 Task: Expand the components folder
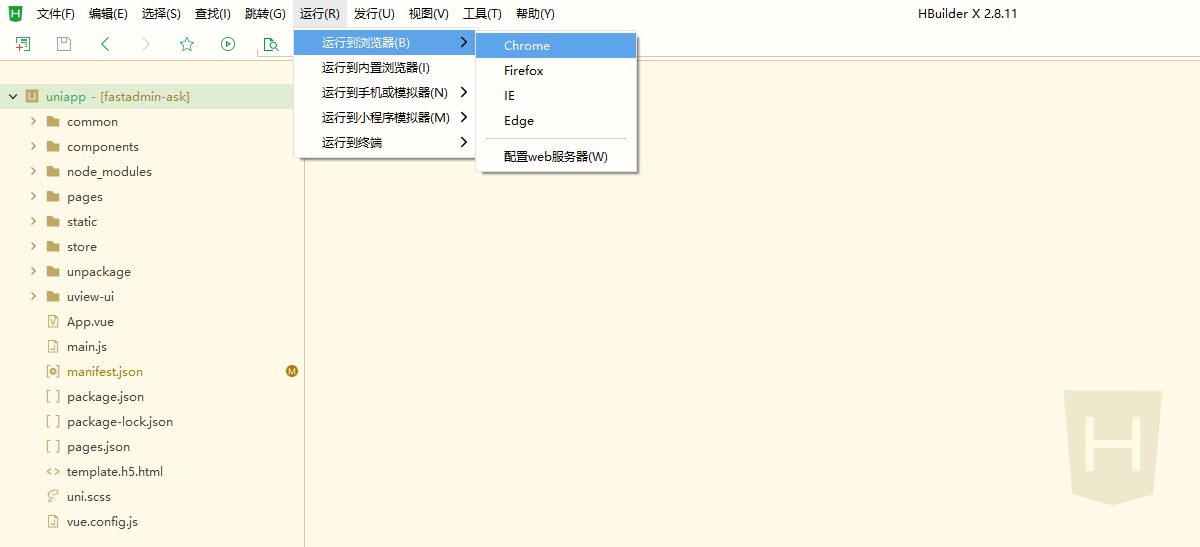click(x=33, y=147)
